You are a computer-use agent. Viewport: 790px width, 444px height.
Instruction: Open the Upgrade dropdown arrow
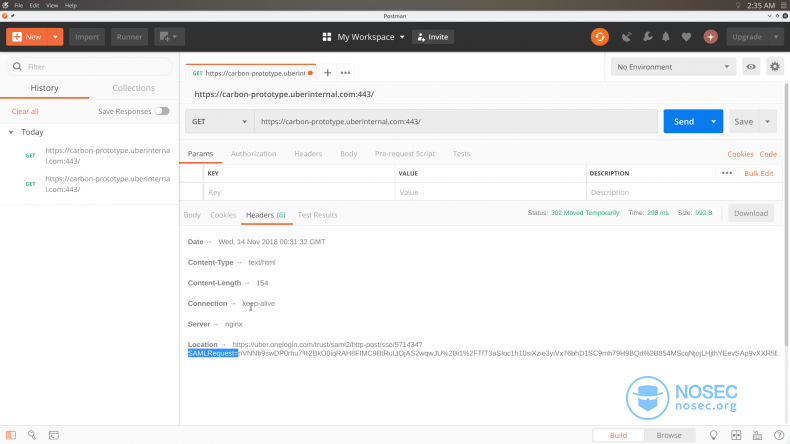click(x=776, y=37)
